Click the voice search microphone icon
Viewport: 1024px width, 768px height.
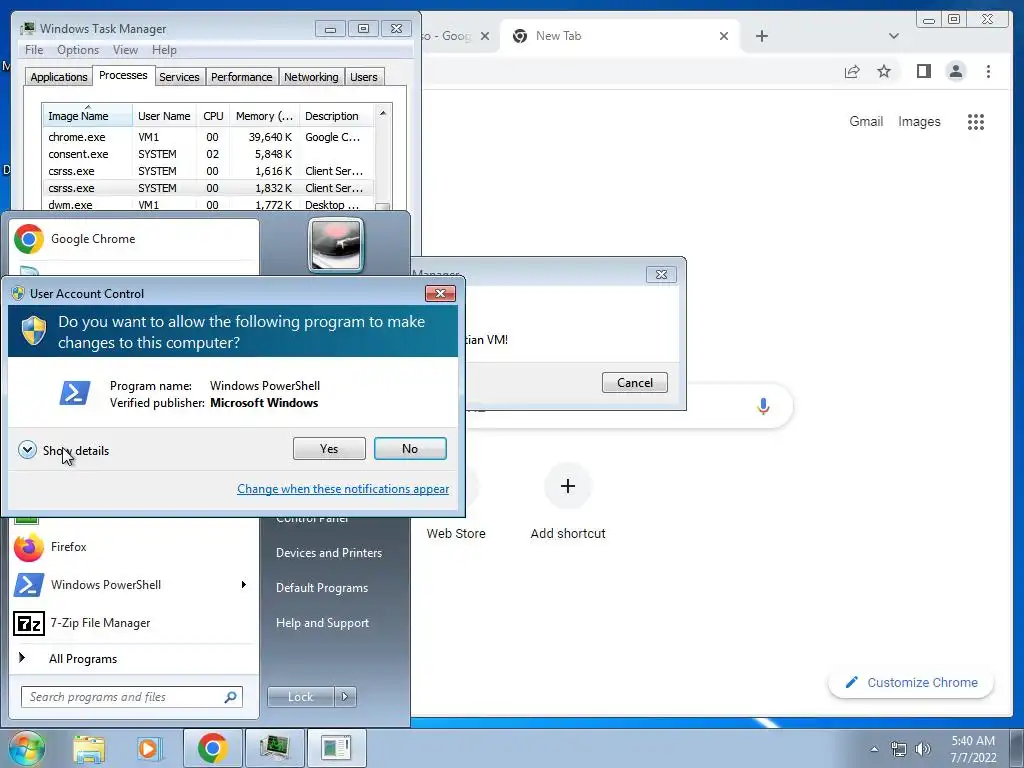coord(763,406)
